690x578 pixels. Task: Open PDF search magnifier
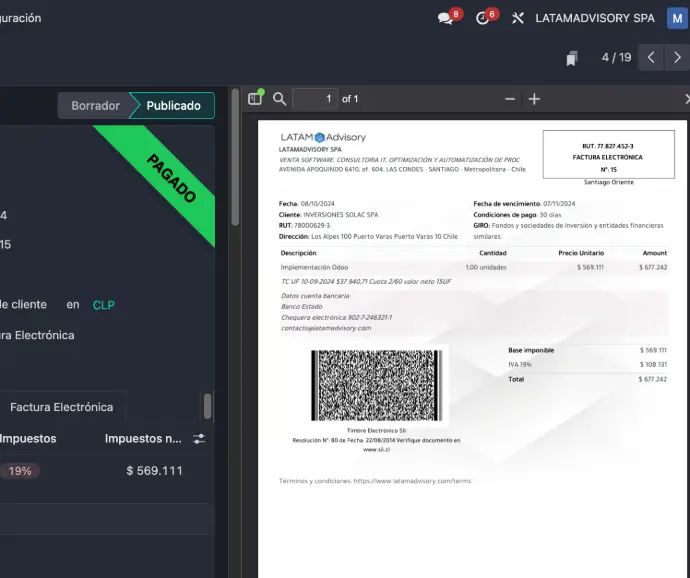[x=279, y=99]
